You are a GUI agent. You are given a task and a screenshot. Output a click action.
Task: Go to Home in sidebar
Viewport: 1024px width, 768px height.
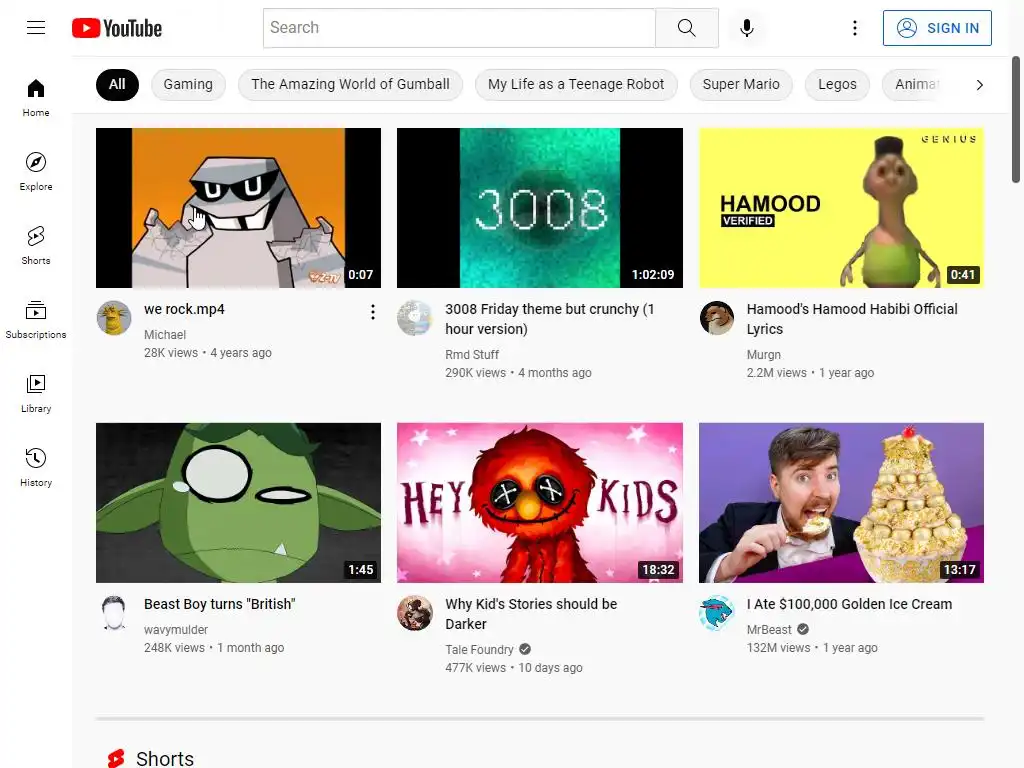click(x=36, y=98)
